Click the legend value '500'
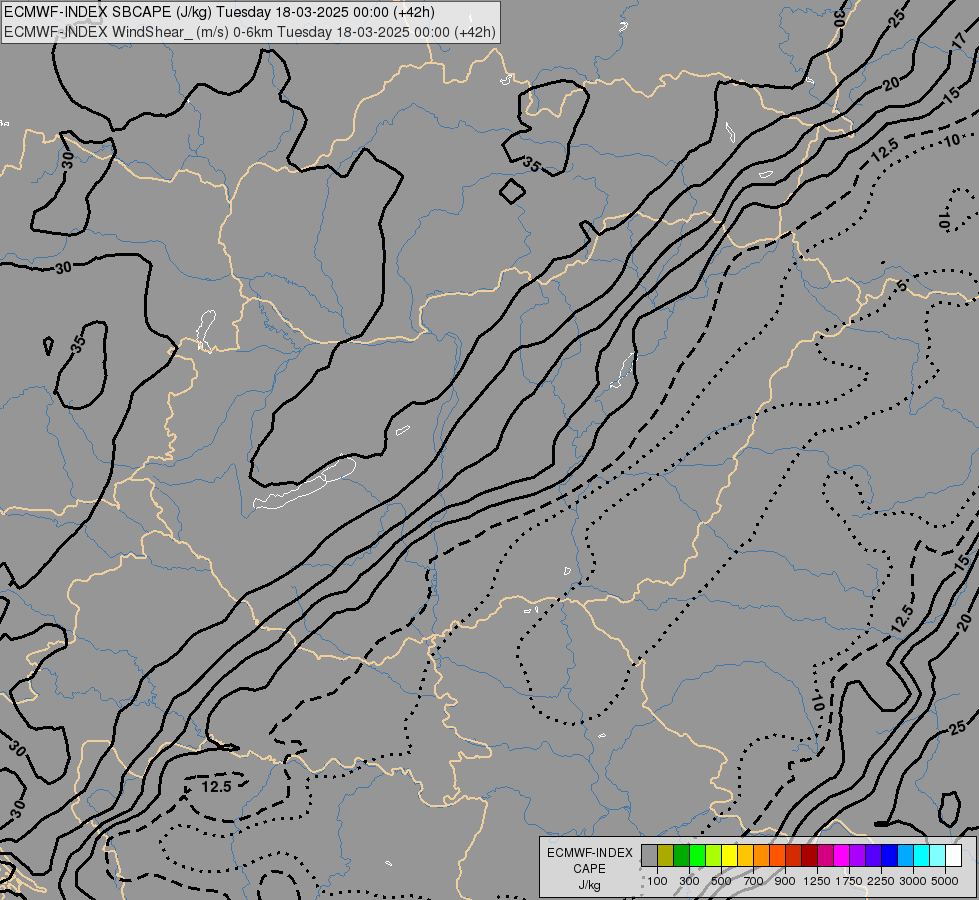 [x=721, y=881]
